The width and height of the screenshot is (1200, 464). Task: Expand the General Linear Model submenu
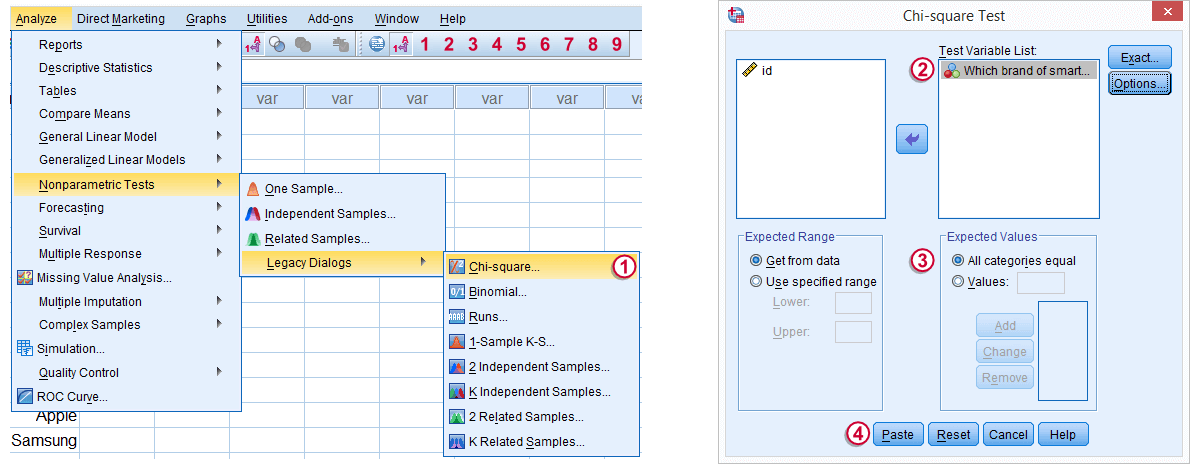point(126,136)
